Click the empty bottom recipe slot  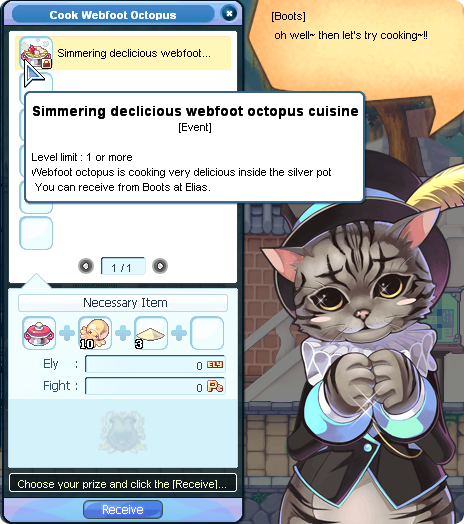coord(36,233)
